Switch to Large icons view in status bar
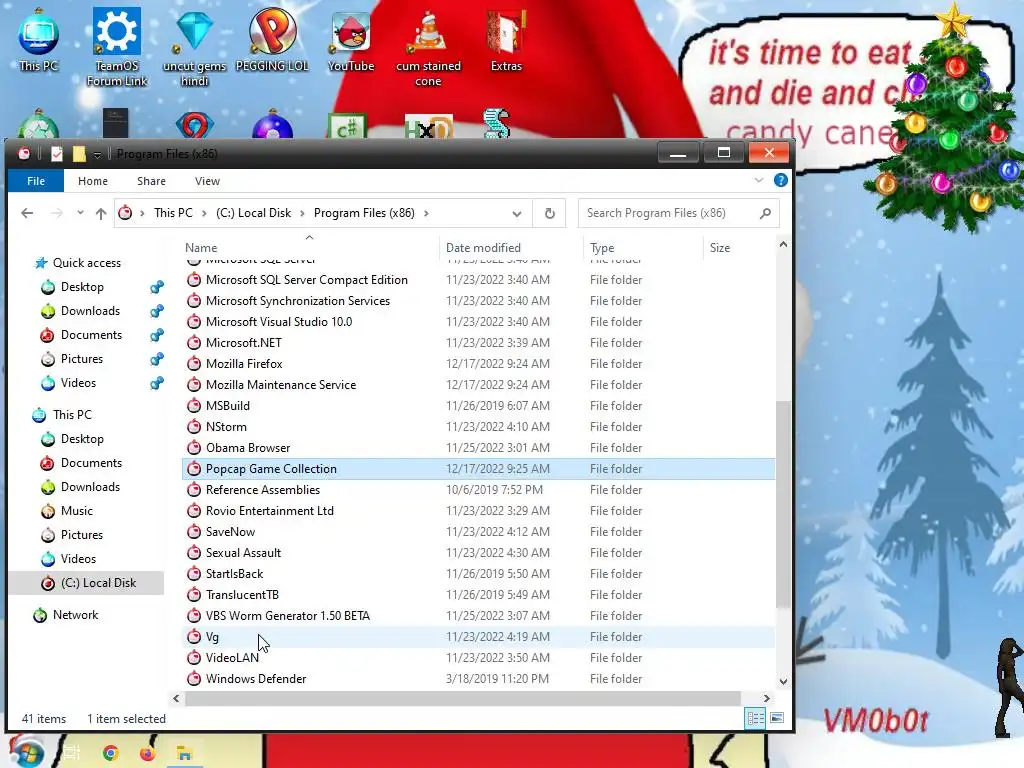The width and height of the screenshot is (1024, 768). (x=777, y=718)
